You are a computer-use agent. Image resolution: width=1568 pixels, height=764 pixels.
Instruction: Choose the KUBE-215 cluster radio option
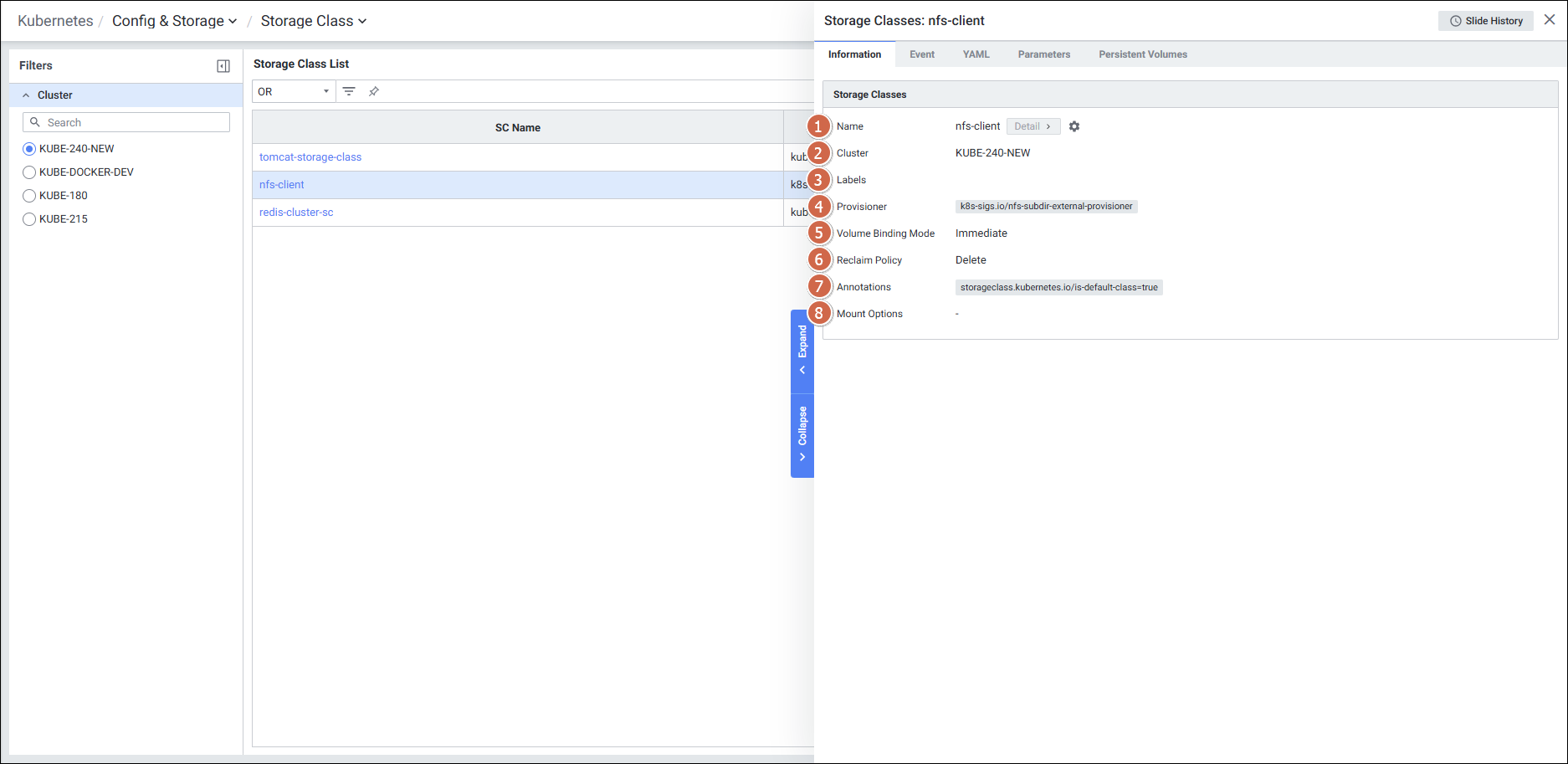coord(29,219)
